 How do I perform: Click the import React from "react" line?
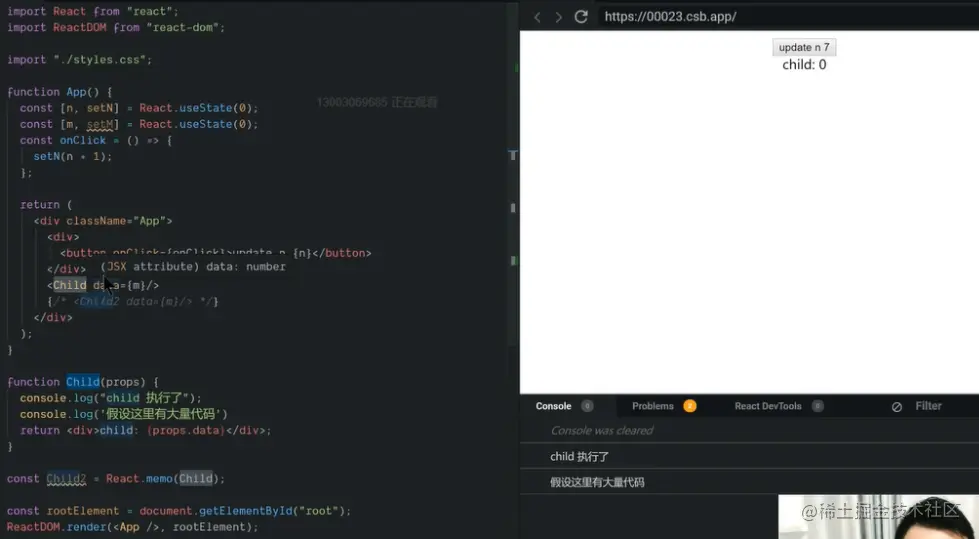tap(92, 11)
